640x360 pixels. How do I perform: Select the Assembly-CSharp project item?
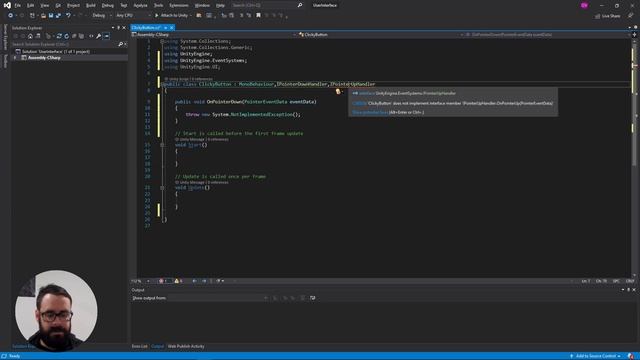(x=44, y=58)
